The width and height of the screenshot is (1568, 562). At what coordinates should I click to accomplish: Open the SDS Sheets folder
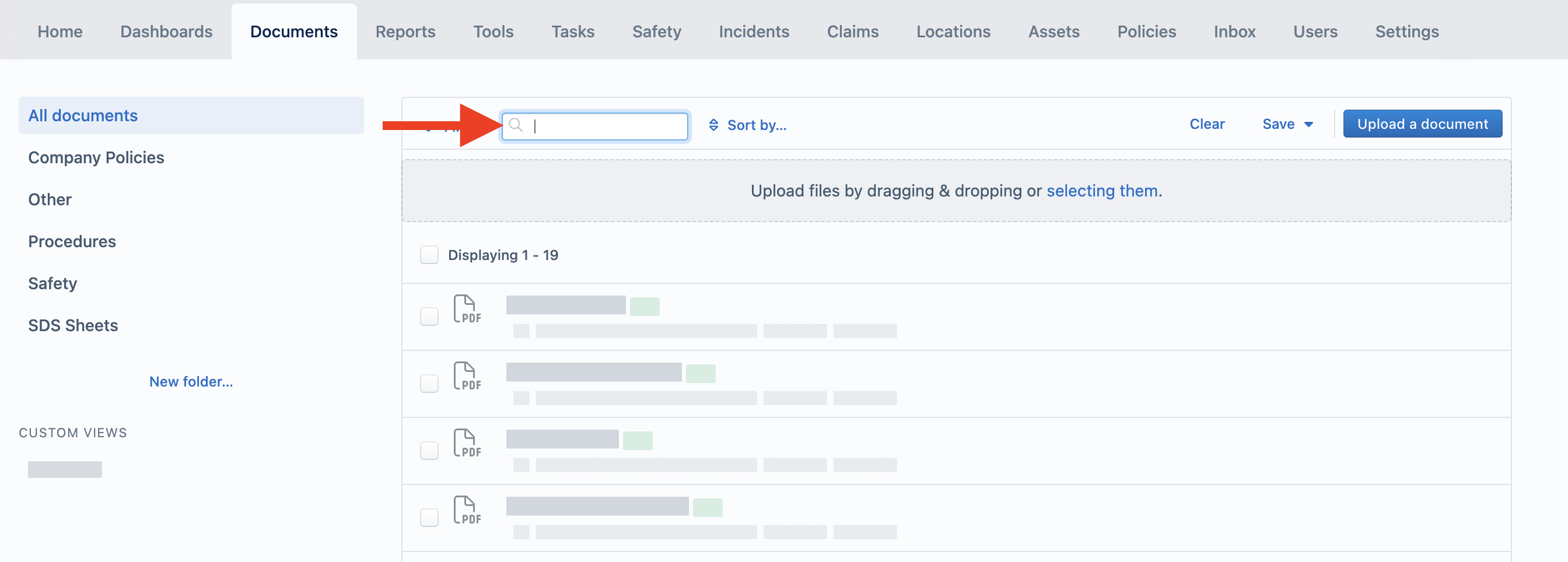pyautogui.click(x=73, y=325)
